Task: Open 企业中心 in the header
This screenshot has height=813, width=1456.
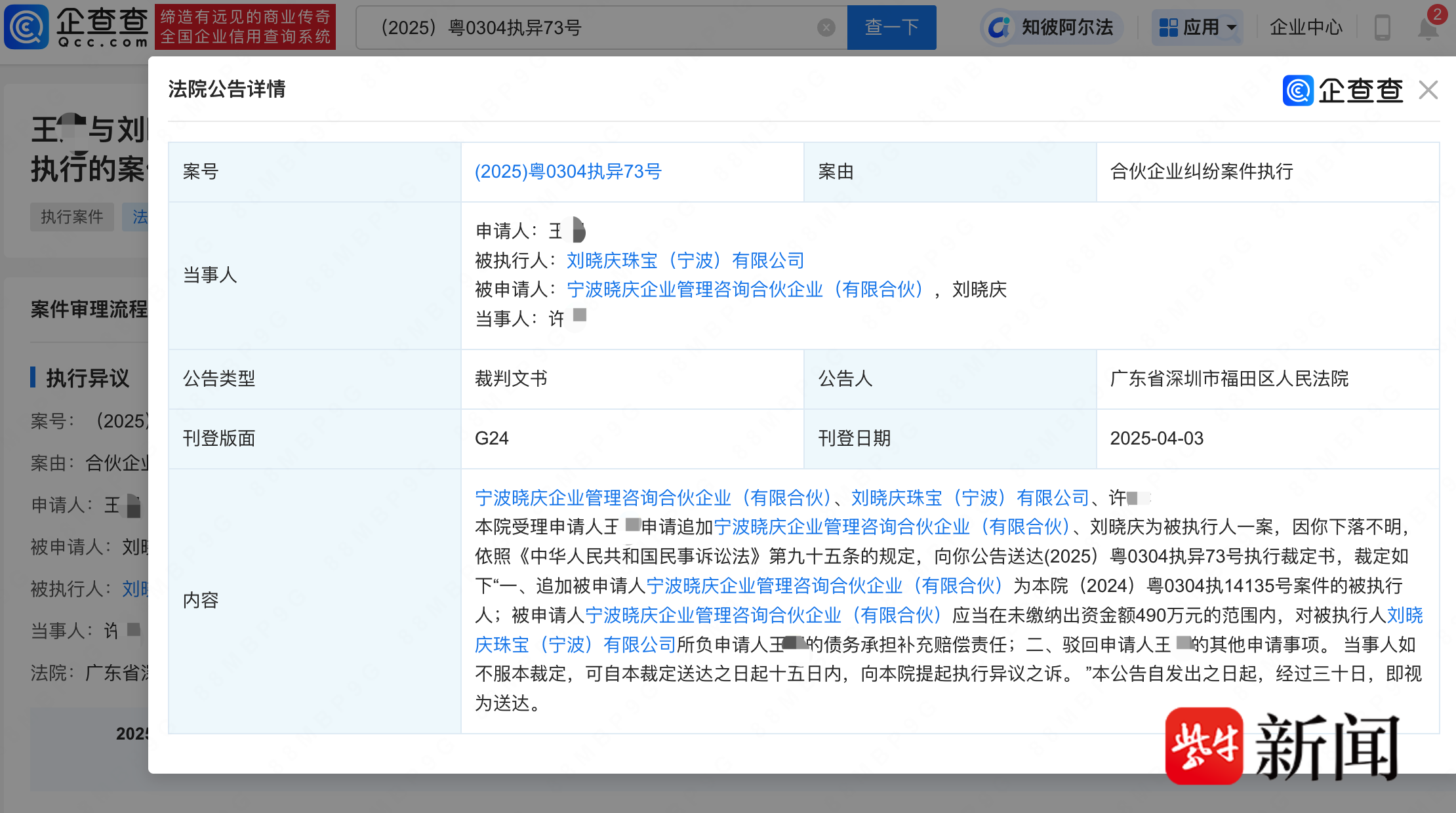Action: click(x=1306, y=28)
